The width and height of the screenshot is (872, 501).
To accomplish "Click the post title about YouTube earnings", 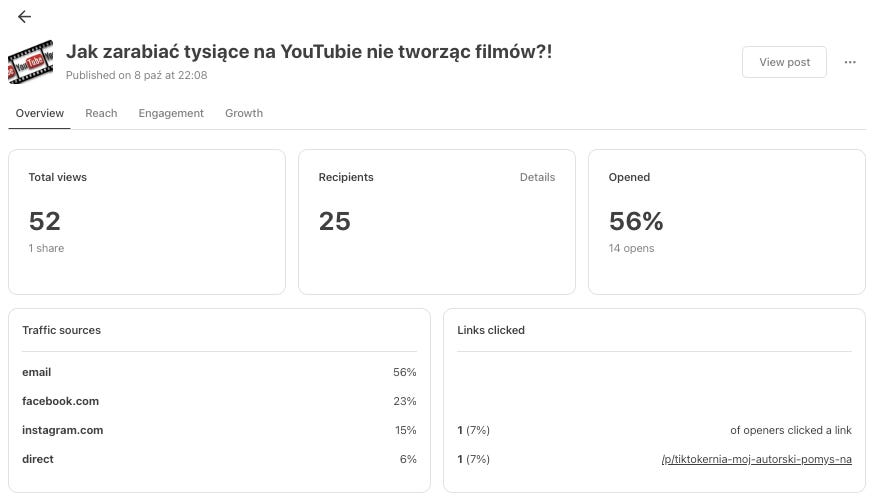I will (x=309, y=51).
